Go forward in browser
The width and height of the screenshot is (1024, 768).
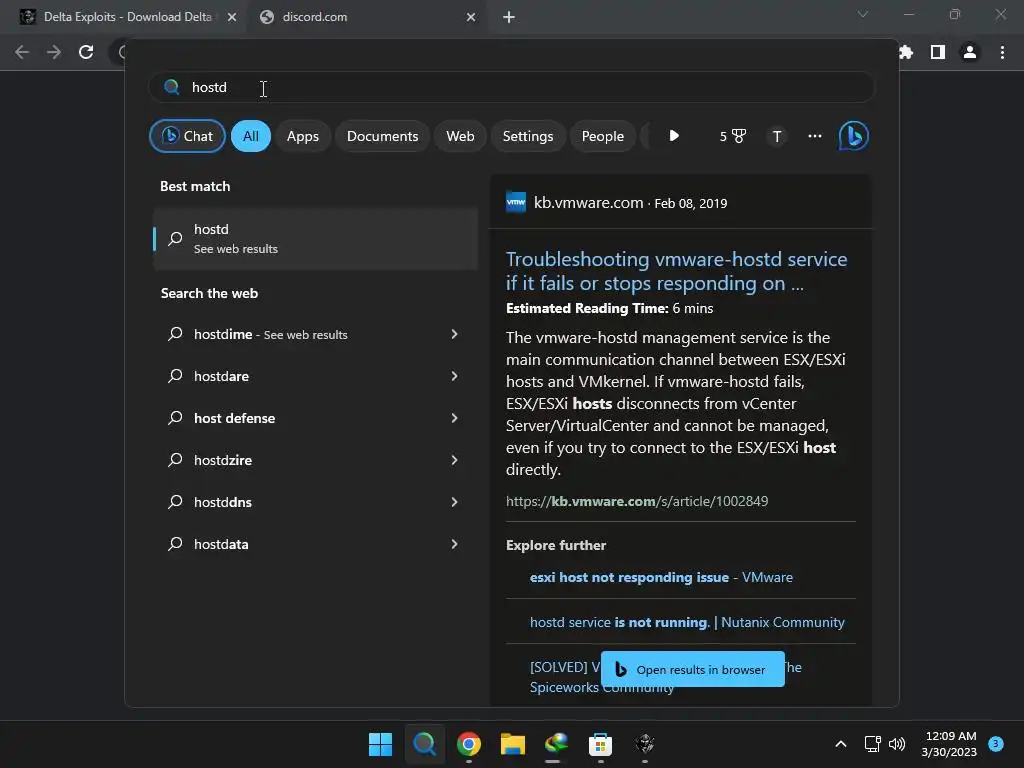(54, 52)
